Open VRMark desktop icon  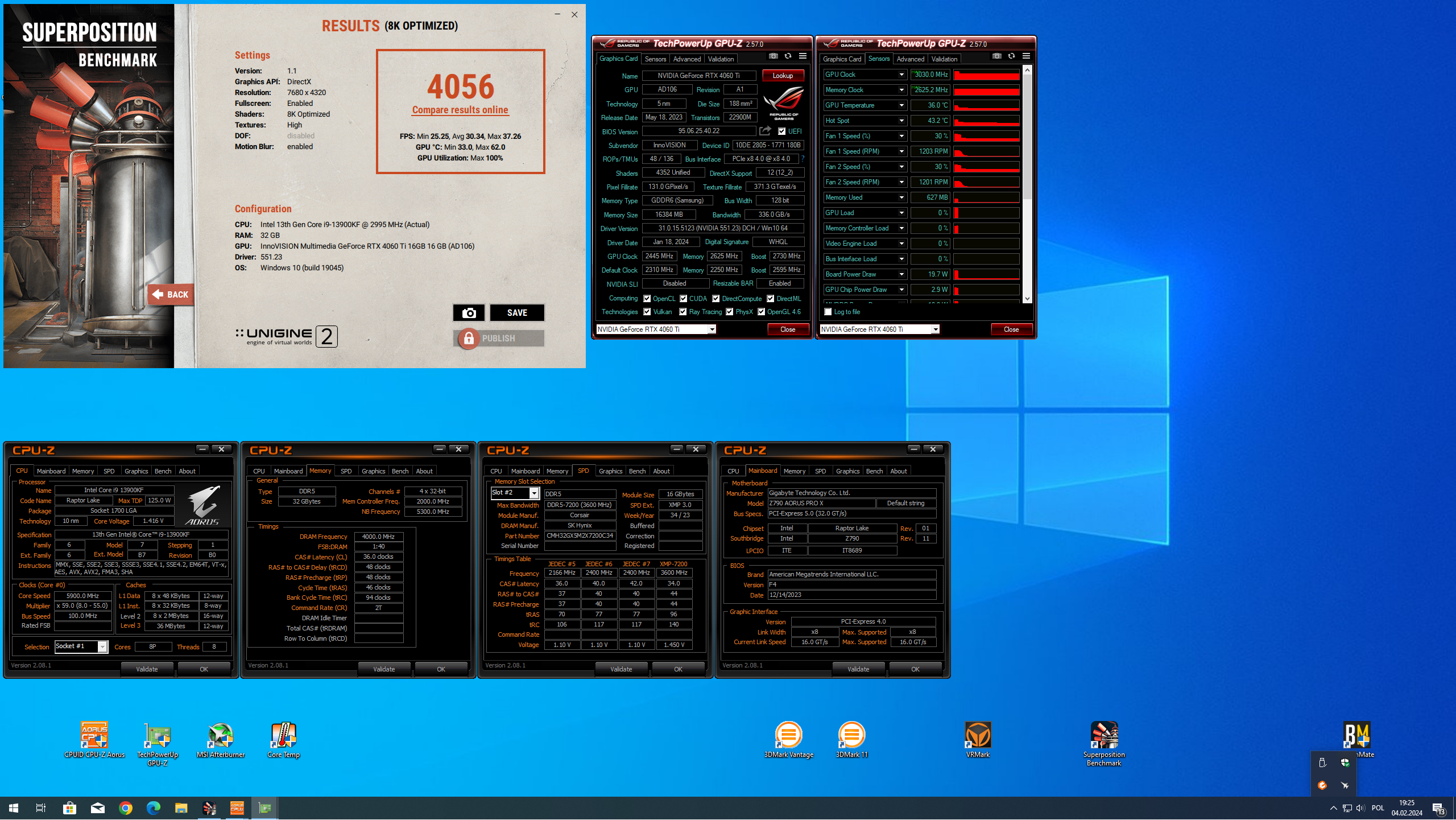tap(978, 741)
